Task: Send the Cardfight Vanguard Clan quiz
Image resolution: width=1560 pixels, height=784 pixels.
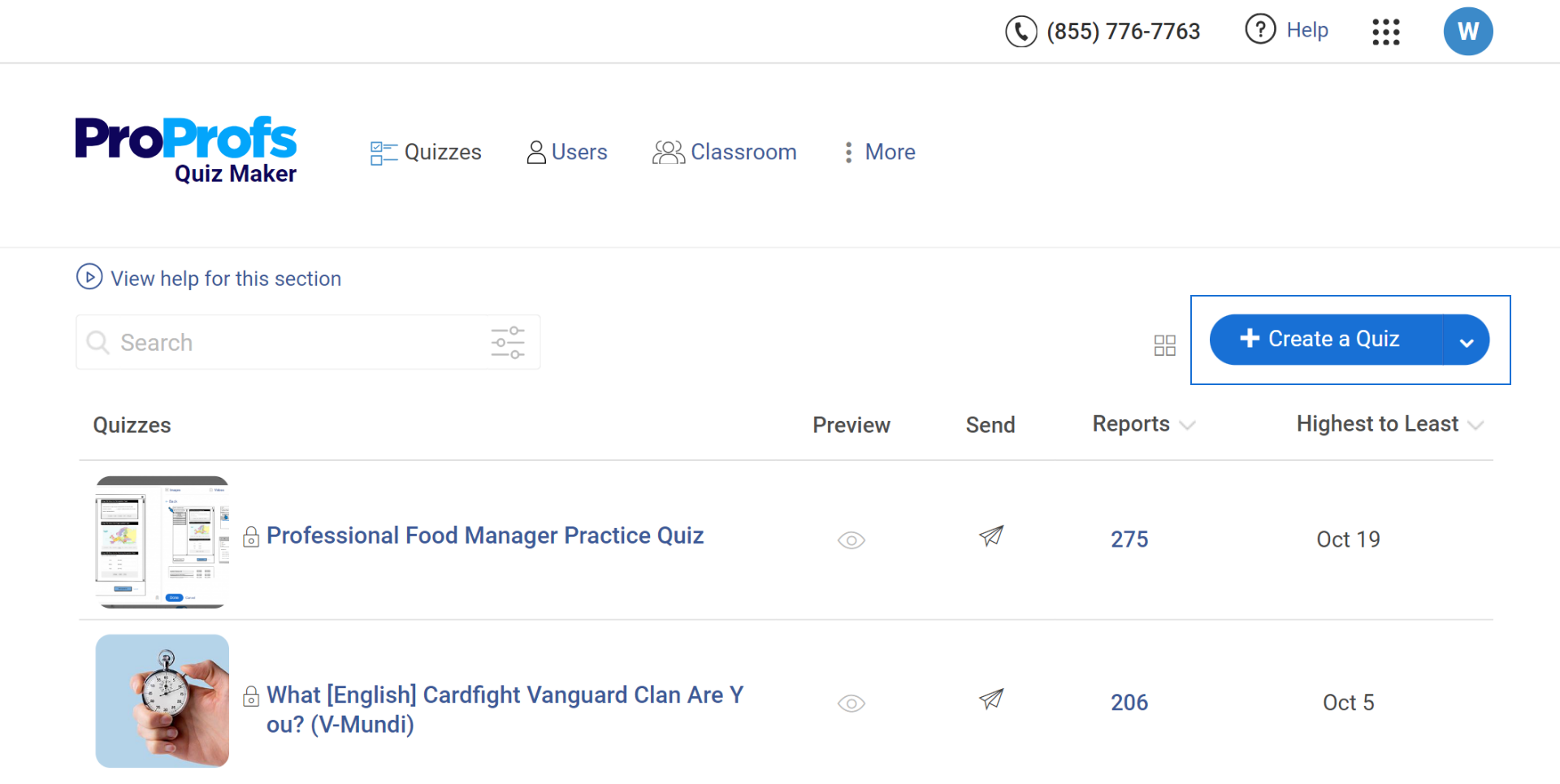Action: 991,700
